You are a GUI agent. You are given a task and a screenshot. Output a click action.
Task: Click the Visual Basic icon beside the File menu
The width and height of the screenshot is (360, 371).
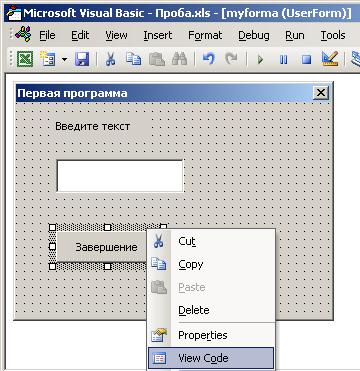coord(24,34)
